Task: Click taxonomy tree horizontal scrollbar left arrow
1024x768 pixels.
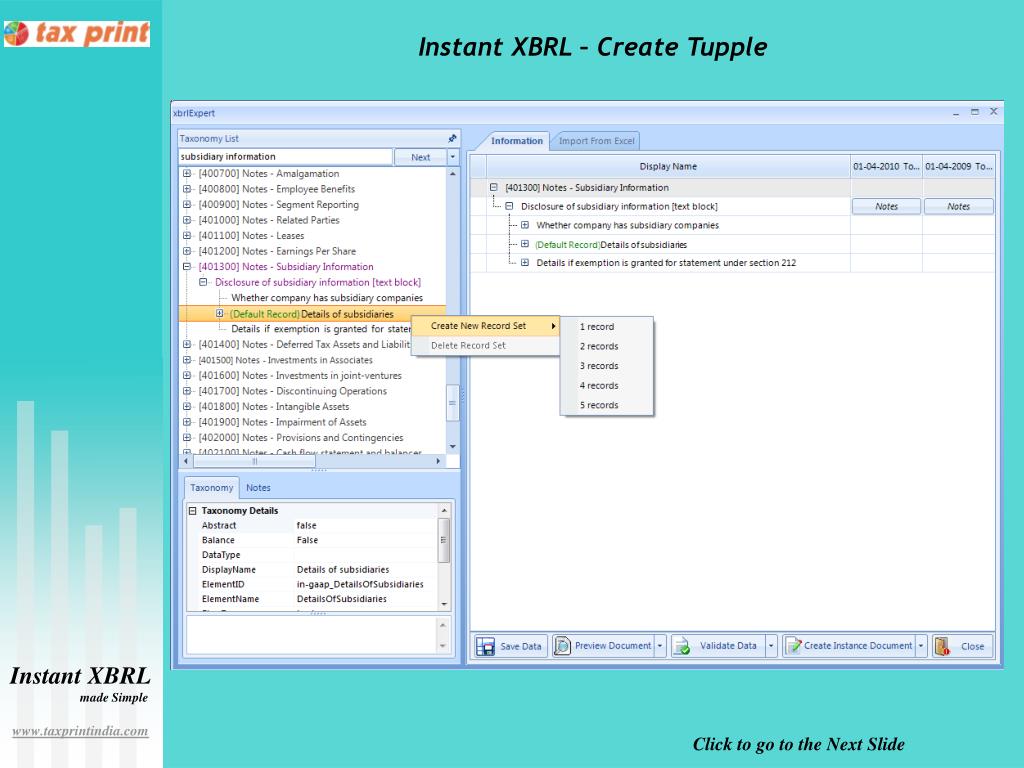Action: 186,461
